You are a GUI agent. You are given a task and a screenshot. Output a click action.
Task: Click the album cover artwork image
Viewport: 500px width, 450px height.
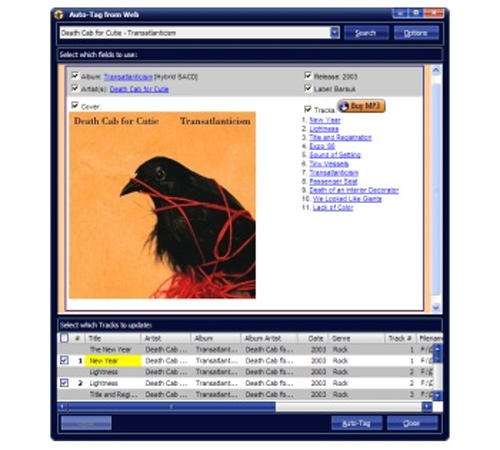[162, 205]
